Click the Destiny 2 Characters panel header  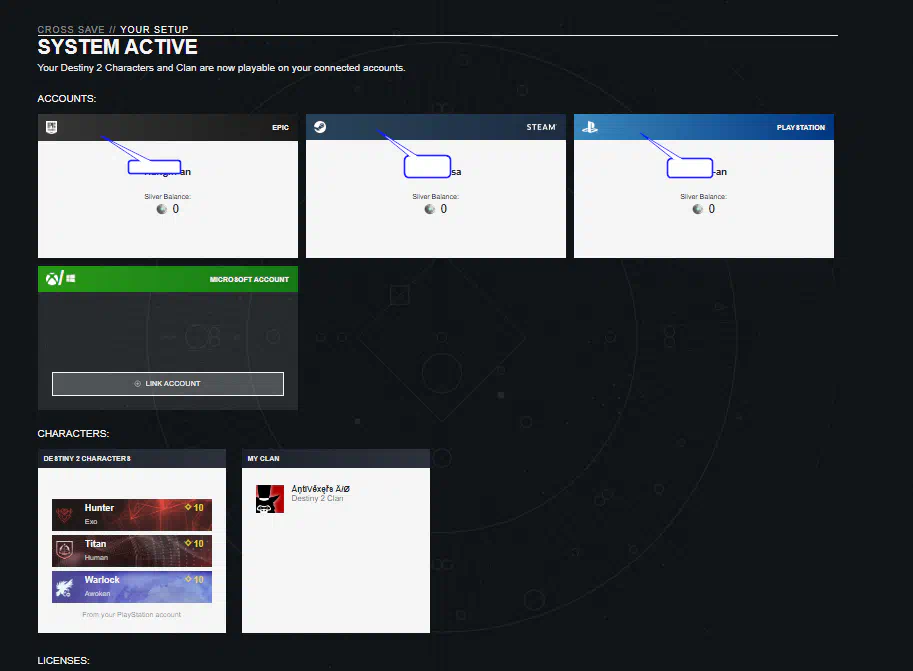coord(87,458)
